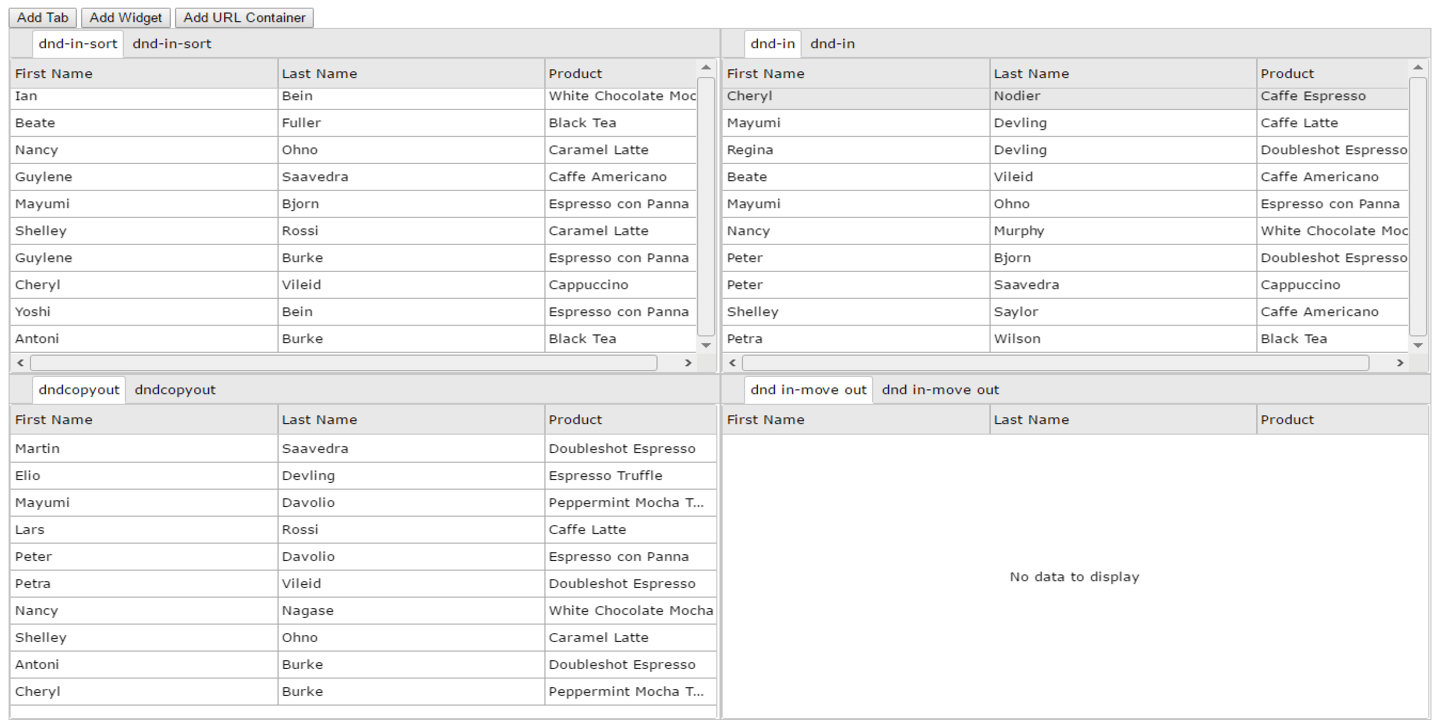This screenshot has width=1440, height=720.
Task: Click the left arrow of the dnd-in horizontal scrollbar
Action: 732,363
